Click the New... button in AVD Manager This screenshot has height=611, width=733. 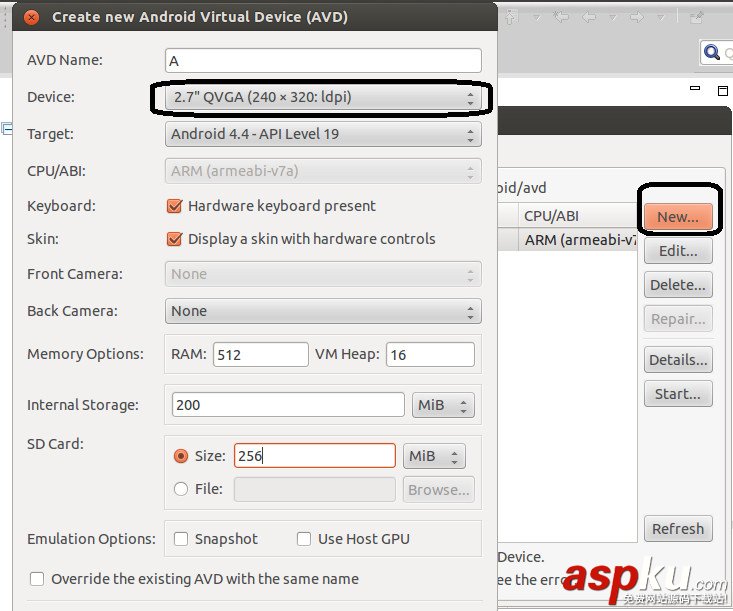pyautogui.click(x=678, y=216)
